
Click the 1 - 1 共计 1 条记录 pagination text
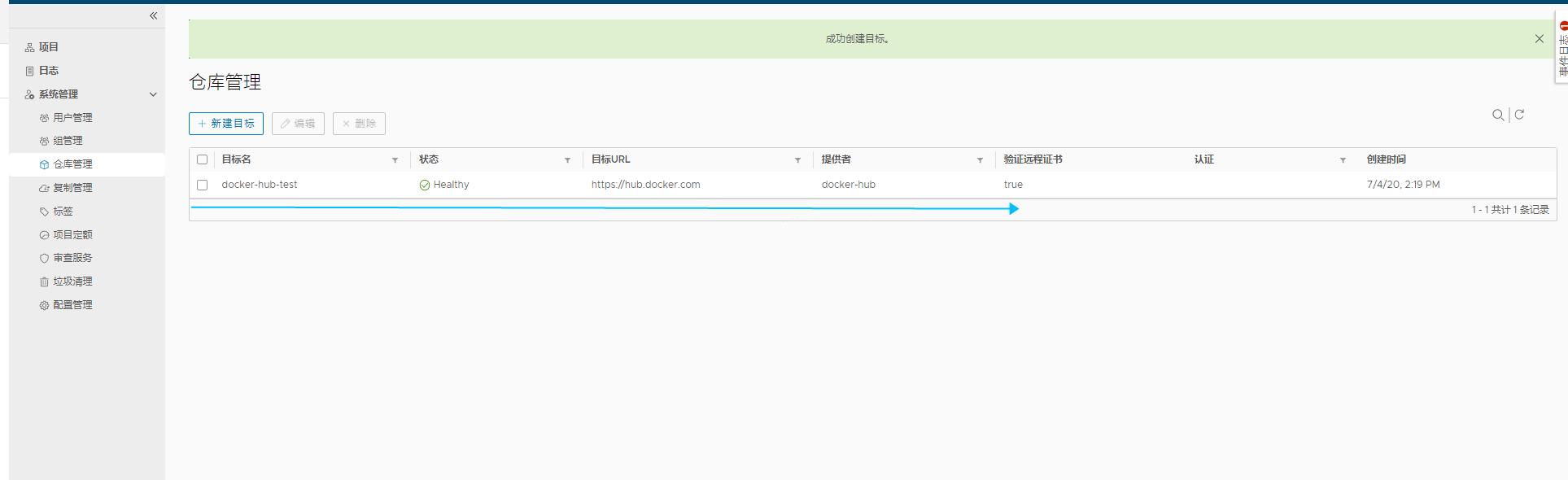point(1510,210)
